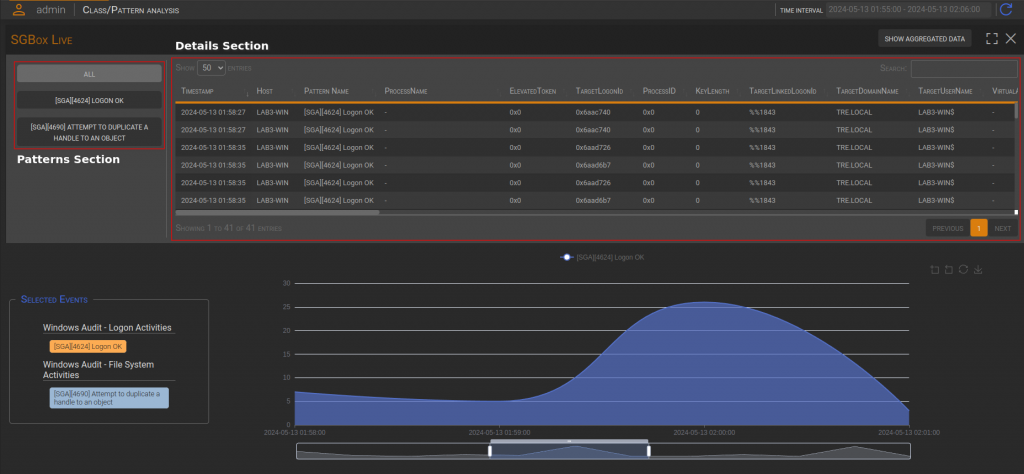The image size is (1024, 474).
Task: Refresh the time interval with the reload icon
Action: [x=1005, y=10]
